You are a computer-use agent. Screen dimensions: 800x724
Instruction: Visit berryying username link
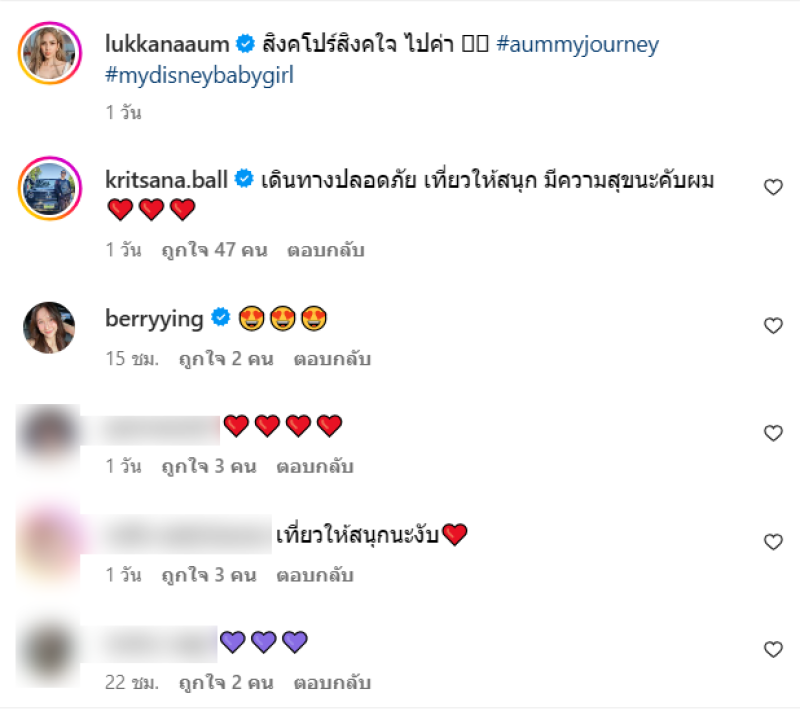(154, 319)
